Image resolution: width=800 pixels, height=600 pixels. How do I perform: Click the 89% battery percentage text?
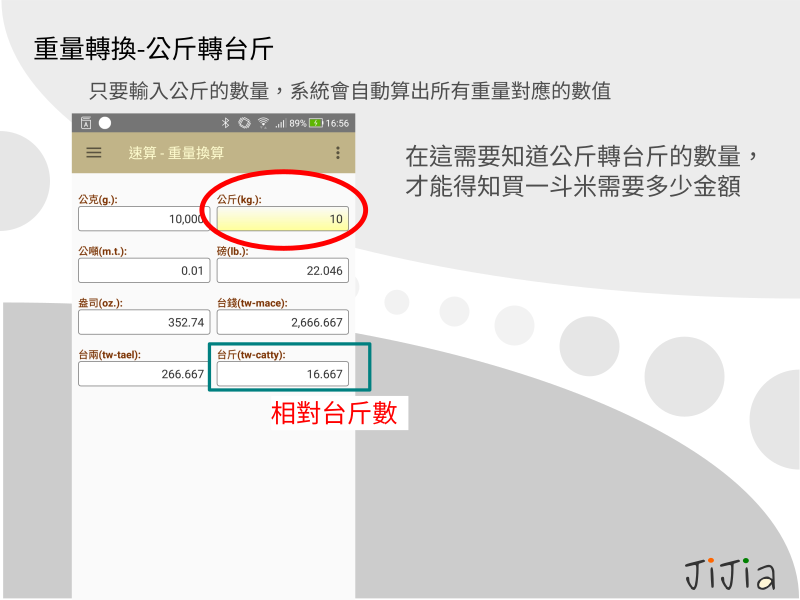click(x=298, y=123)
